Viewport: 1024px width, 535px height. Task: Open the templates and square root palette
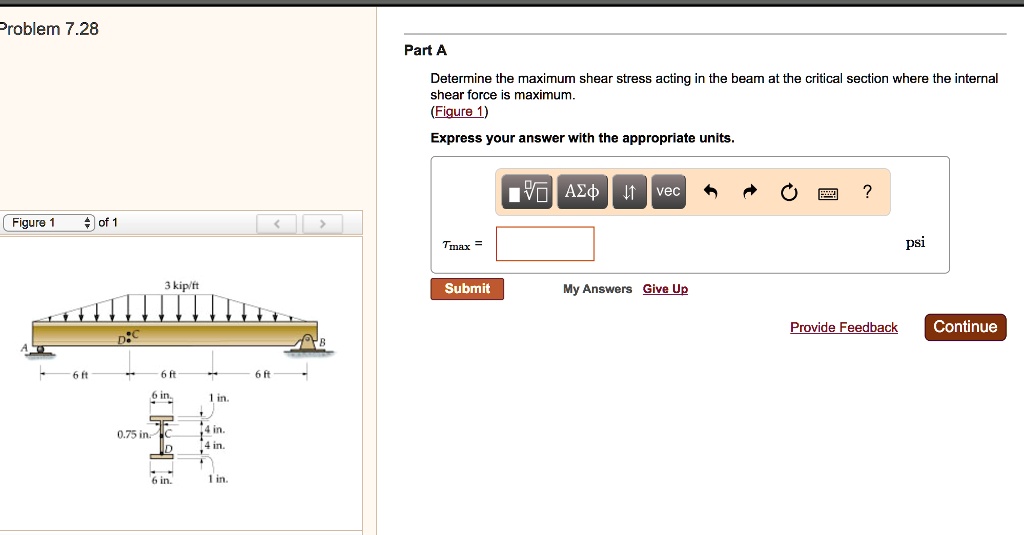[x=527, y=191]
